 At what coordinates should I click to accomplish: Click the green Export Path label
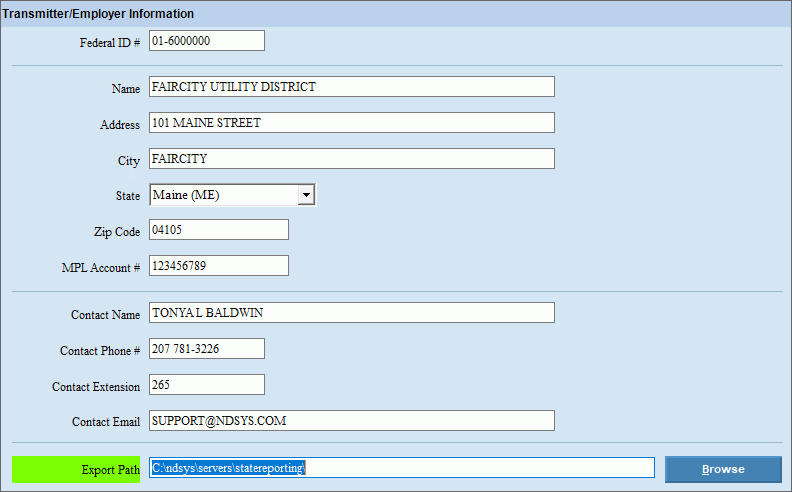[x=76, y=469]
